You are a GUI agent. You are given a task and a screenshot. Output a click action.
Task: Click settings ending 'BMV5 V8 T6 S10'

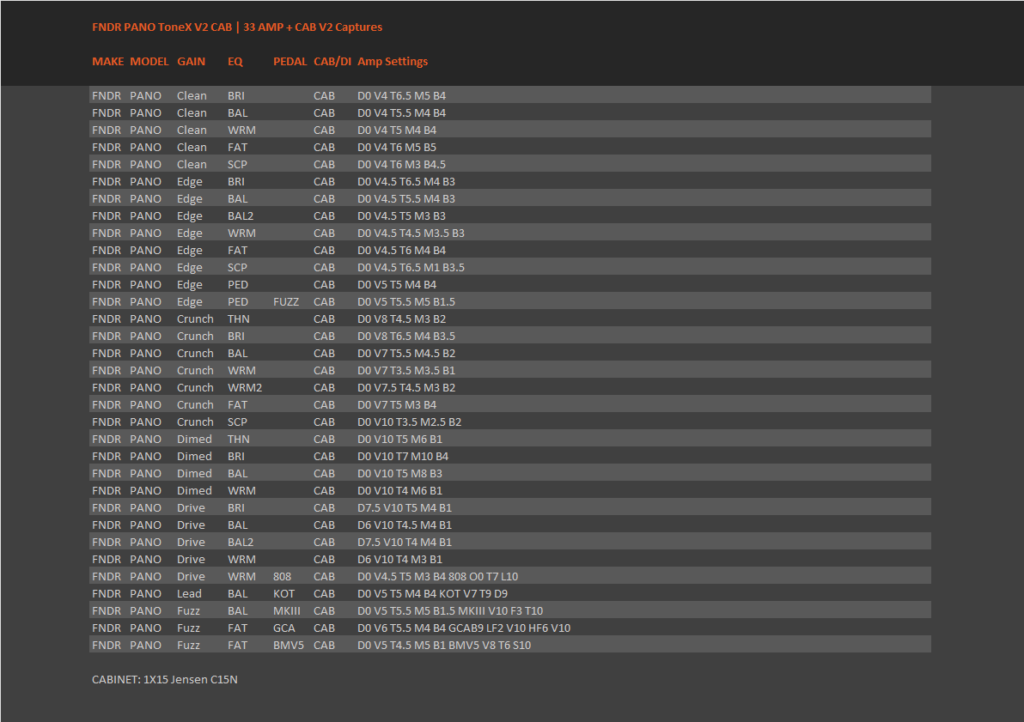click(444, 646)
